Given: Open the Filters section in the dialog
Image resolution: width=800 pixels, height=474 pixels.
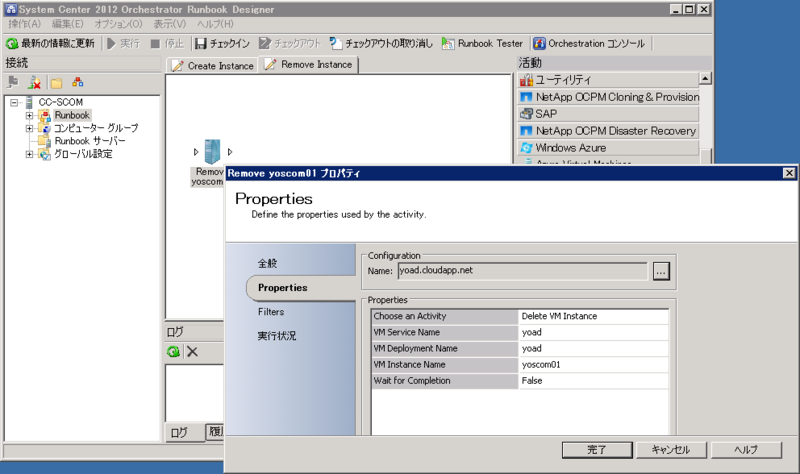Looking at the screenshot, I should pos(271,312).
